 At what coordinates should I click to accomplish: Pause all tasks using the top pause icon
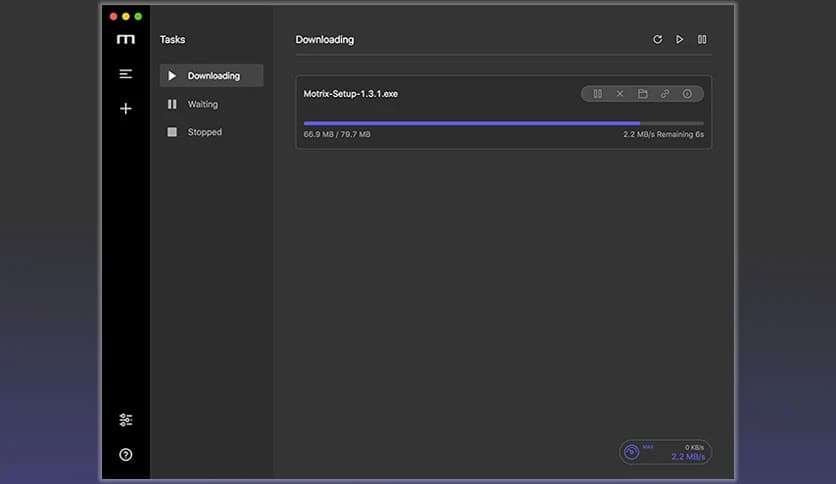702,40
